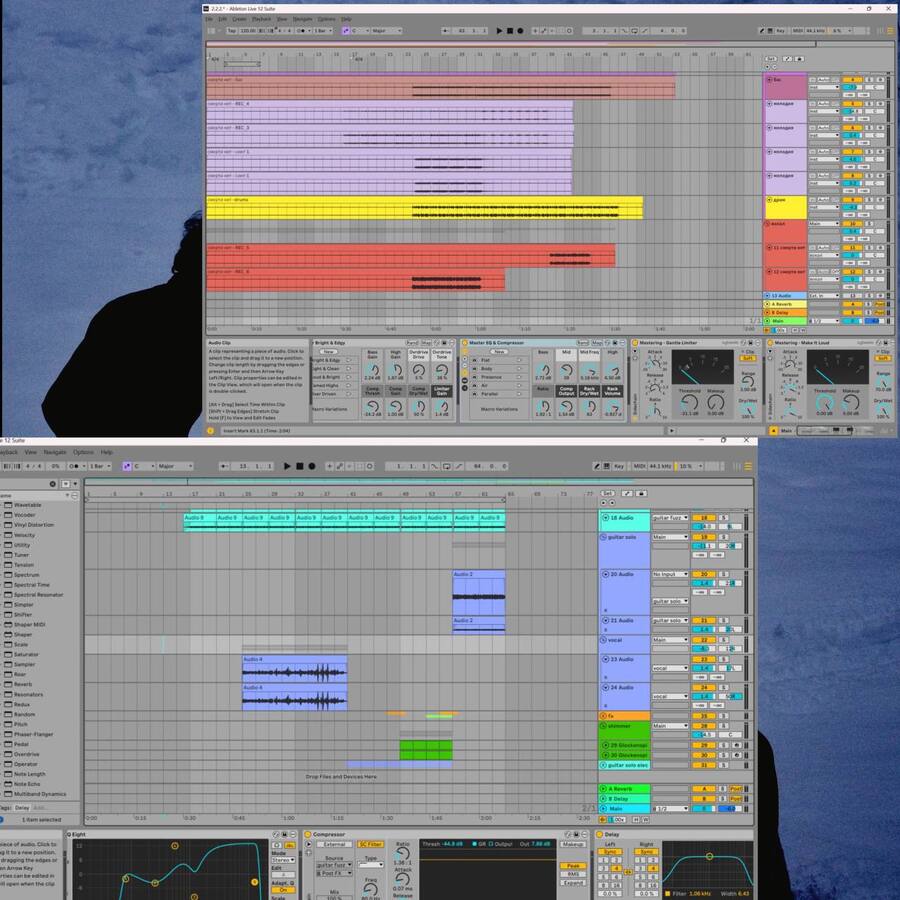Open root note C dropdown in upper window
The height and width of the screenshot is (900, 900).
360,31
